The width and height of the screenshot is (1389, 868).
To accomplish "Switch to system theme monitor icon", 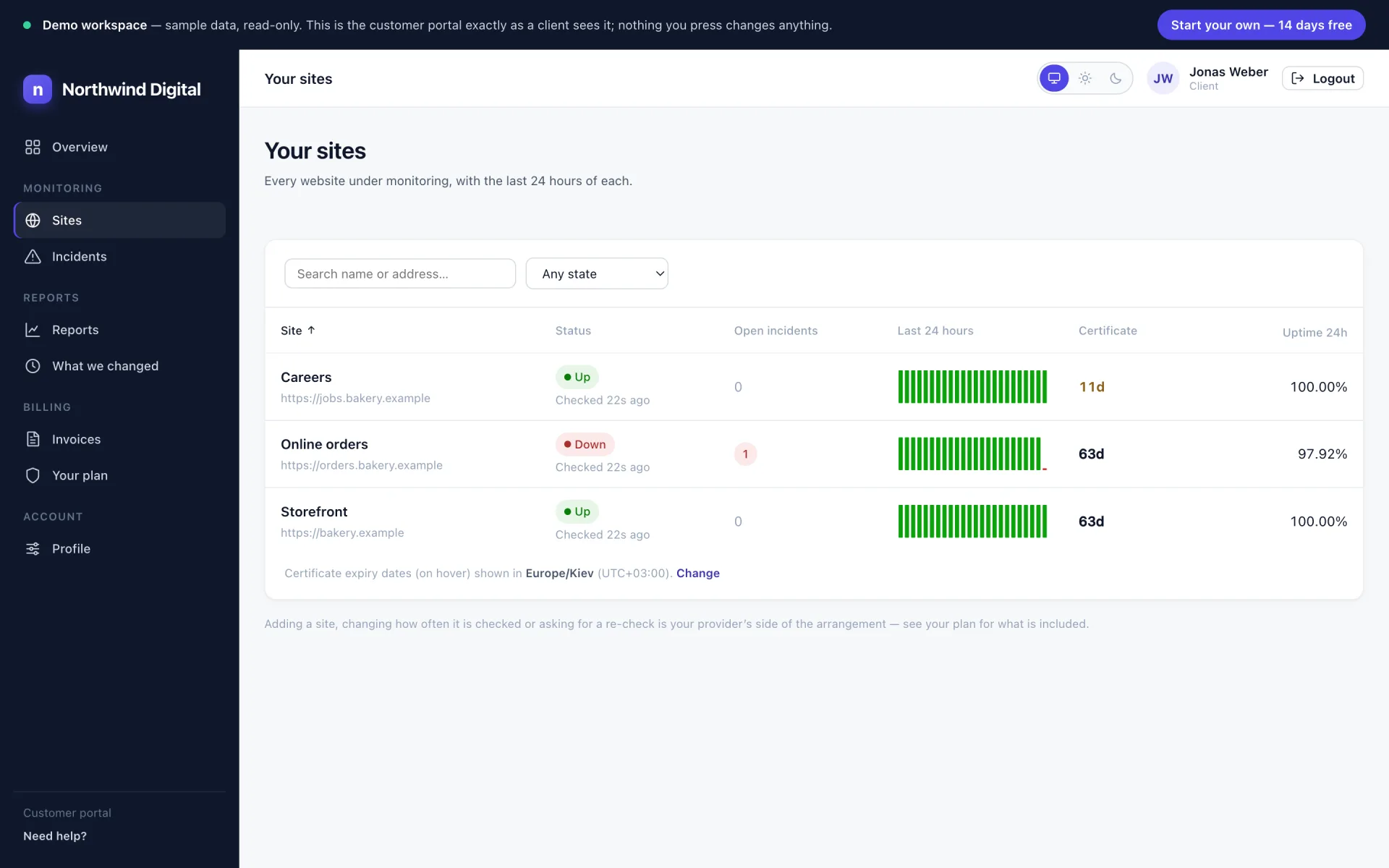I will click(x=1054, y=78).
